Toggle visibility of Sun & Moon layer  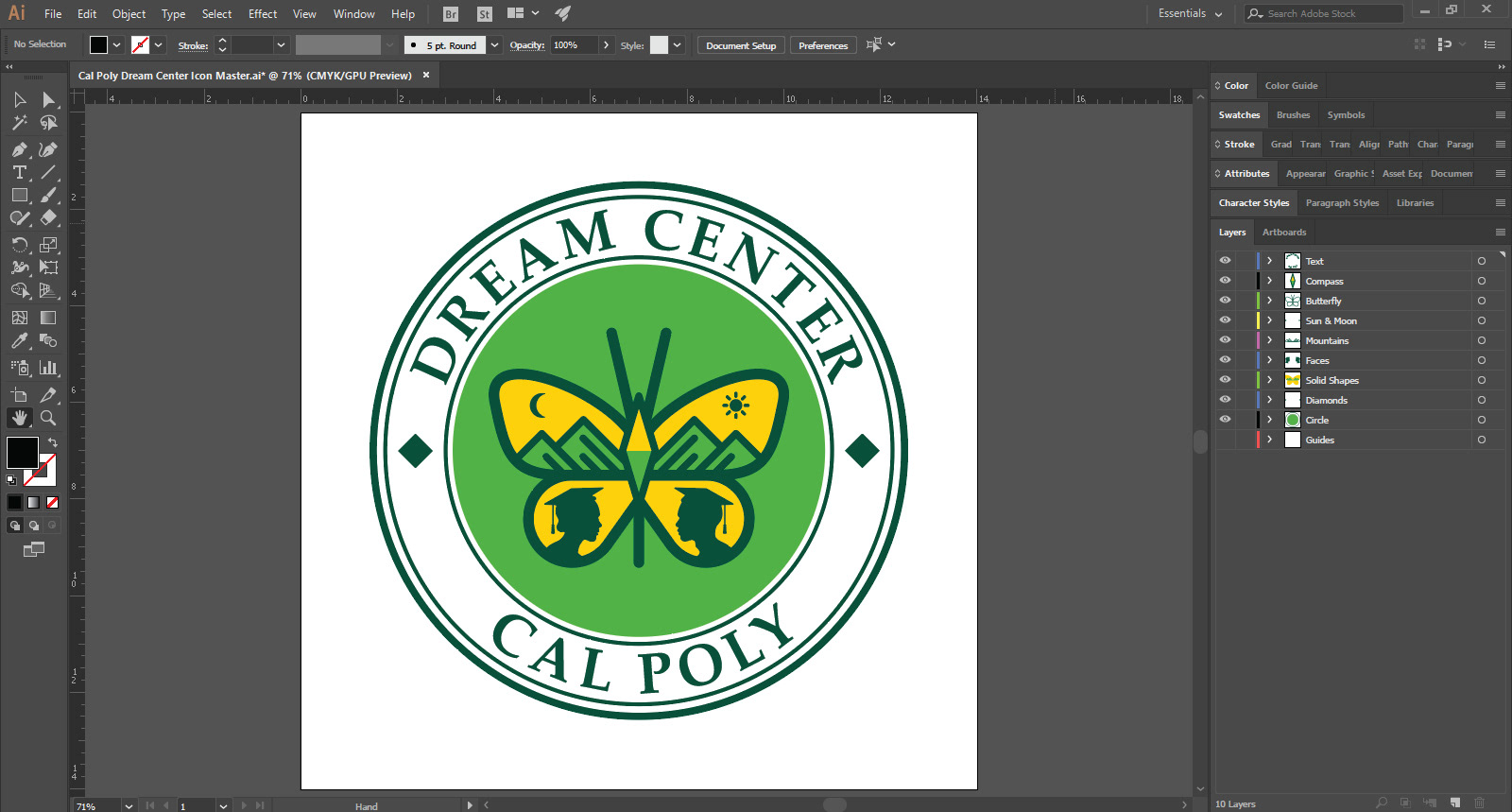(x=1226, y=320)
